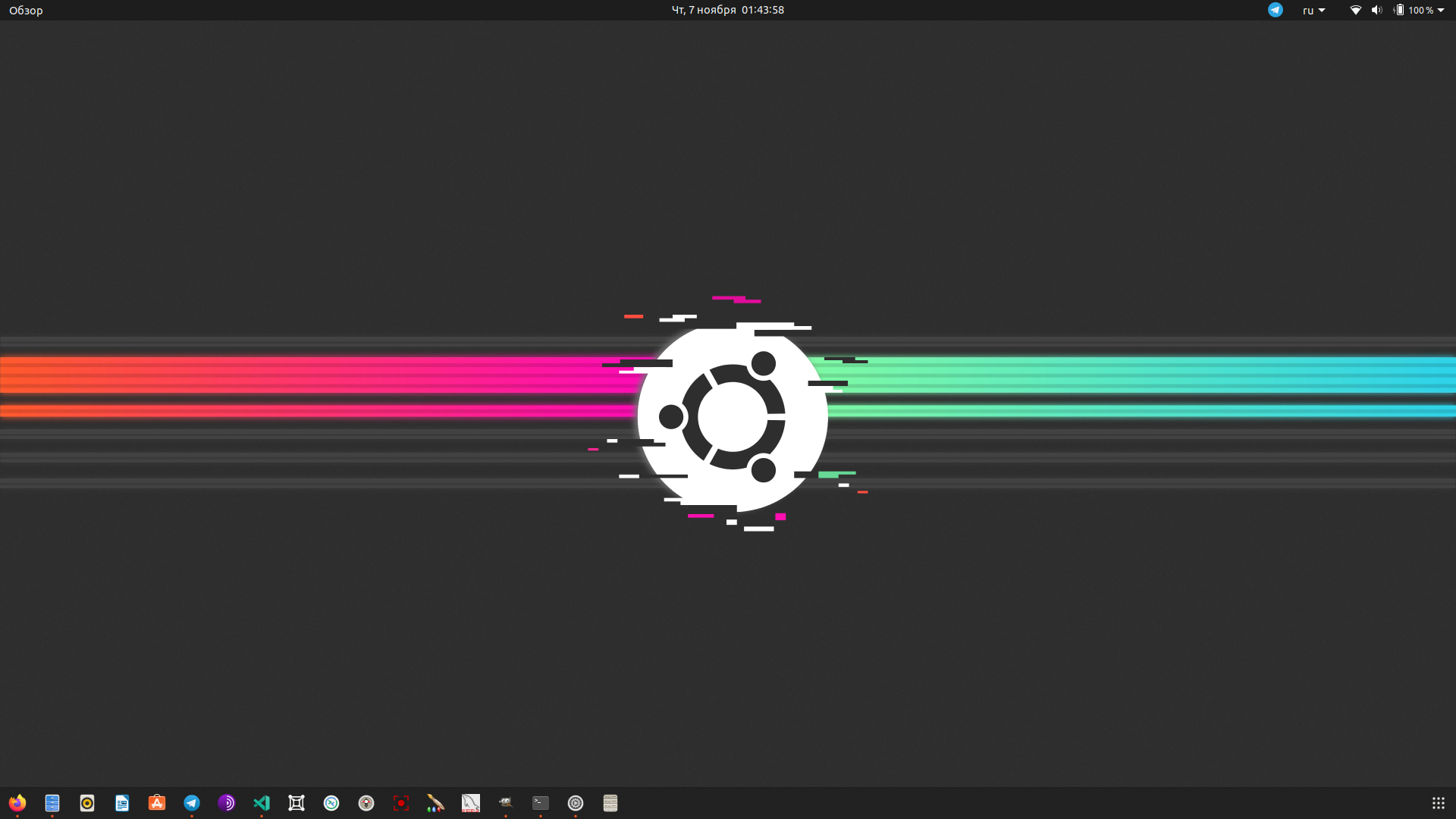1456x819 pixels.
Task: Click the Wi-Fi status icon
Action: pyautogui.click(x=1355, y=10)
